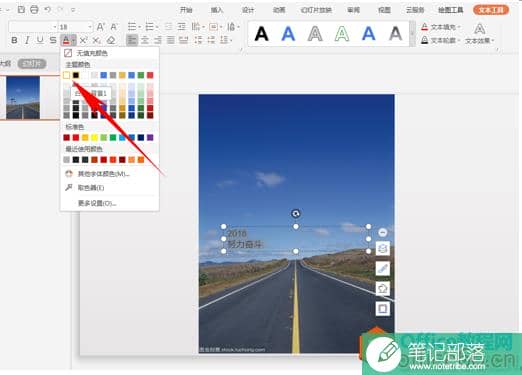Screen dimensions: 522x375
Task: Click the decrease indent icon
Action: (x=169, y=26)
